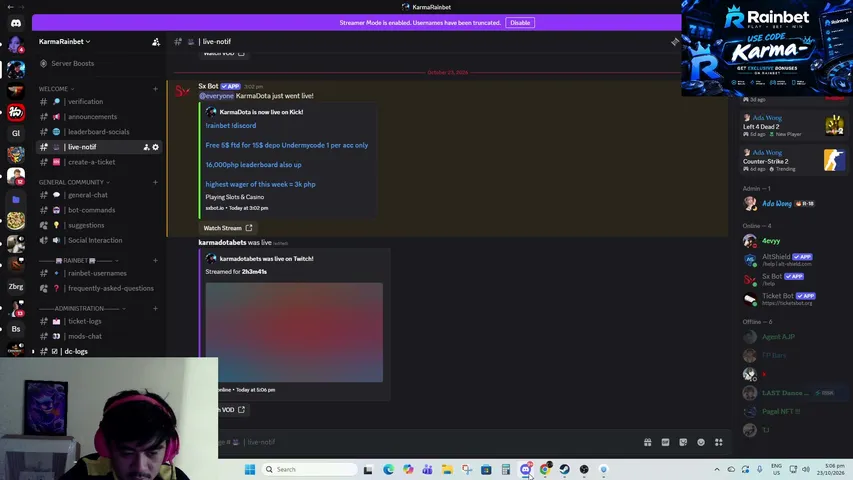This screenshot has height=480, width=853.
Task: Show hidden icons in the system tray
Action: 716,469
